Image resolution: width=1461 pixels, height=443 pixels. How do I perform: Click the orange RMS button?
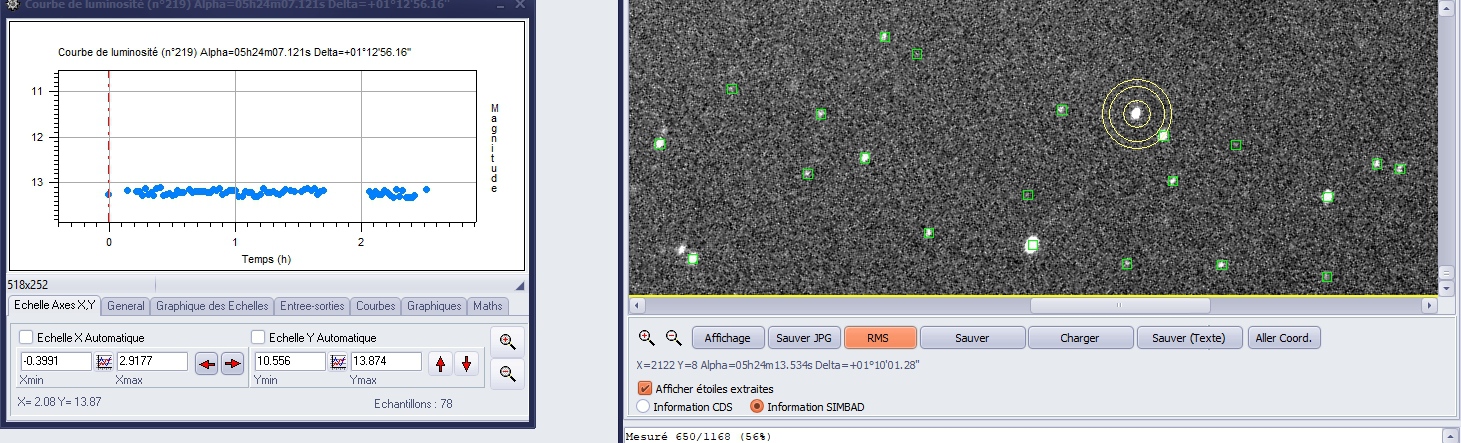(x=879, y=338)
